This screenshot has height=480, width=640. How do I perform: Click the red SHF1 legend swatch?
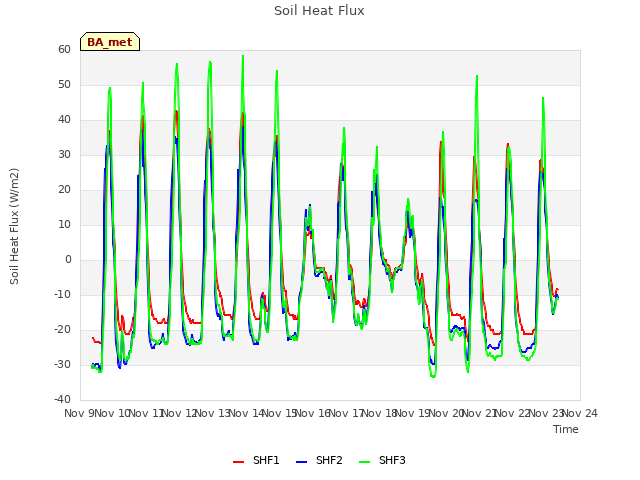239,462
